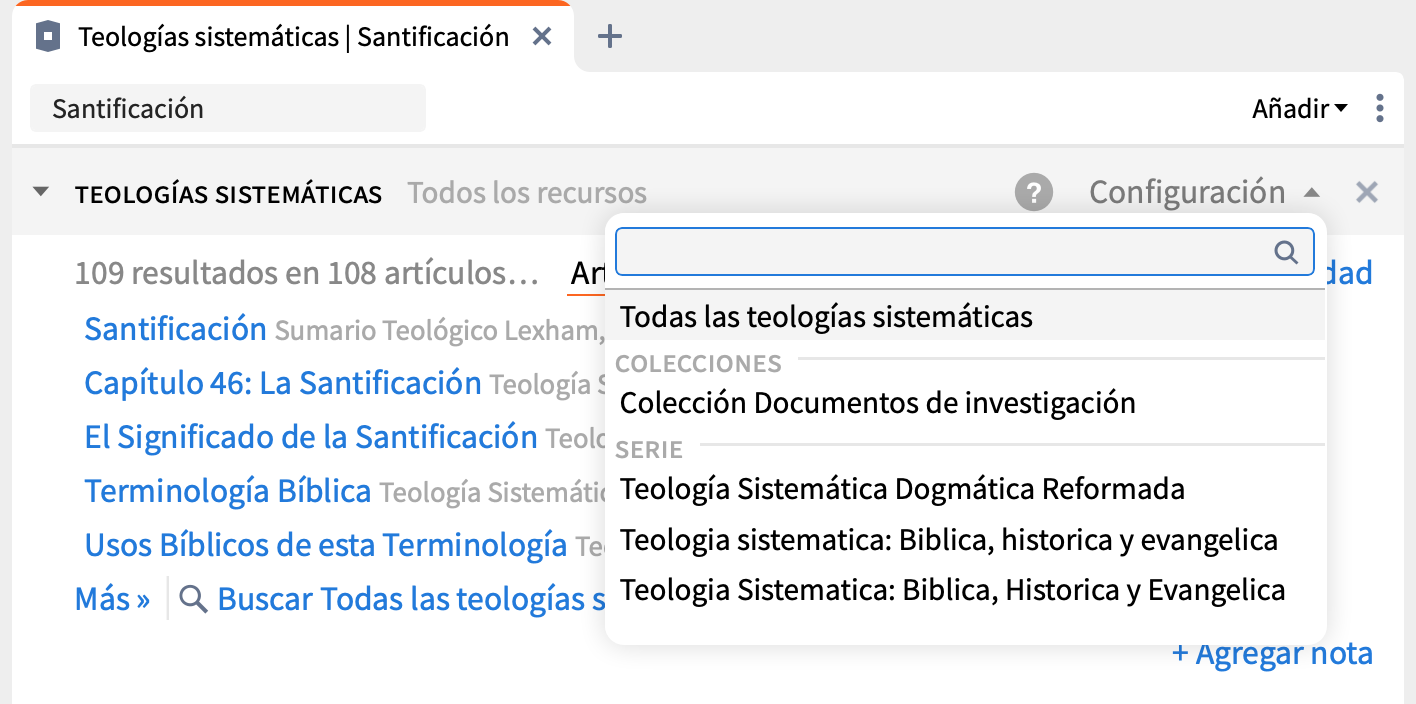Open El Significado de la Santificación
This screenshot has height=704, width=1416.
click(311, 437)
